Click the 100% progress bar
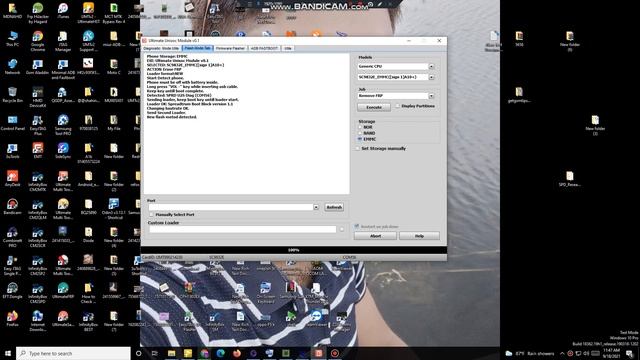 pyautogui.click(x=294, y=250)
